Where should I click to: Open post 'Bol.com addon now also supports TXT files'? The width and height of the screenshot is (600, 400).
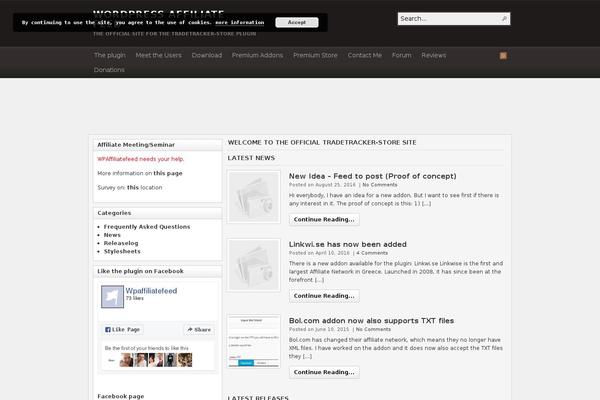[371, 320]
